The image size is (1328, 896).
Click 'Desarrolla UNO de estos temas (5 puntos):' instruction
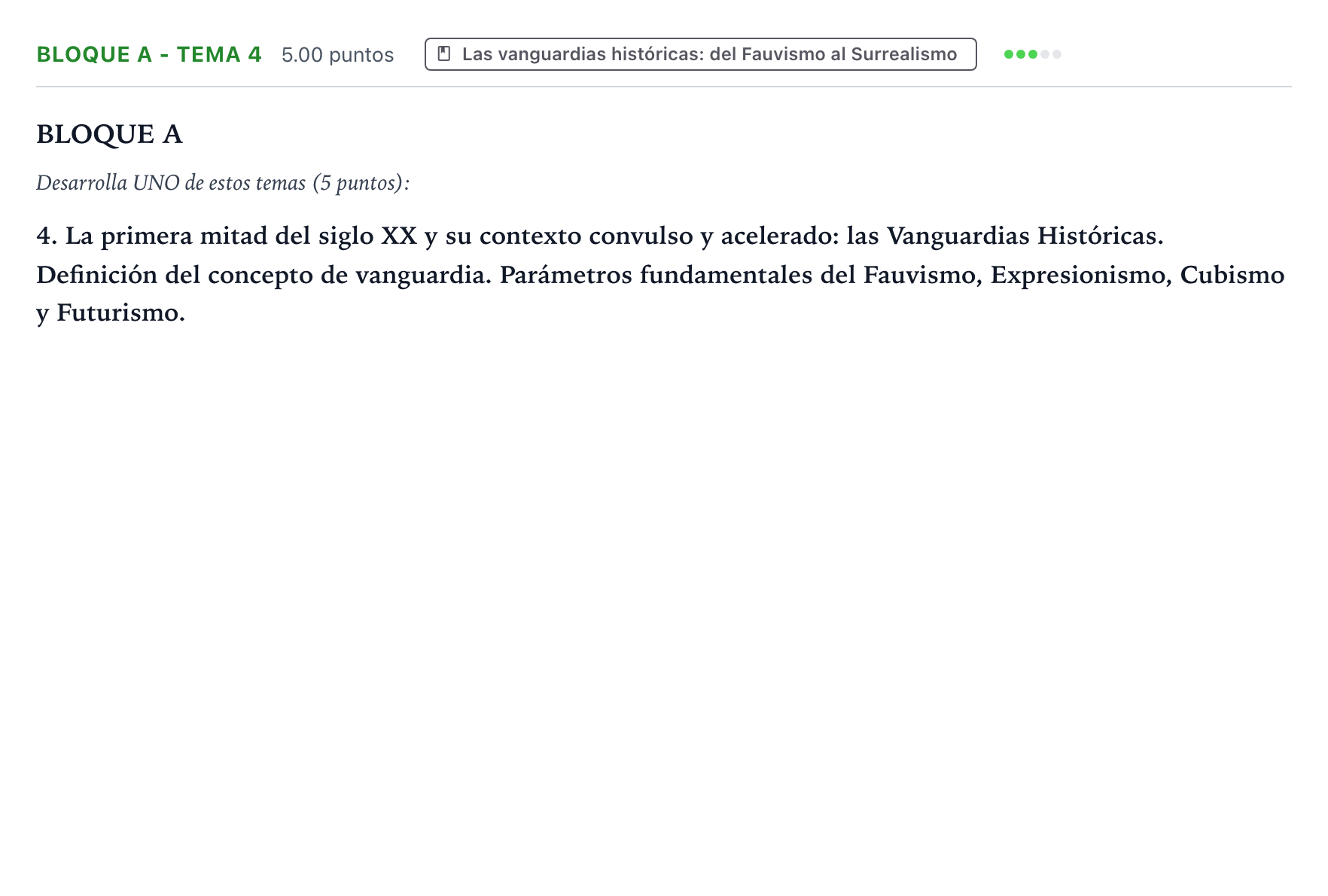223,183
